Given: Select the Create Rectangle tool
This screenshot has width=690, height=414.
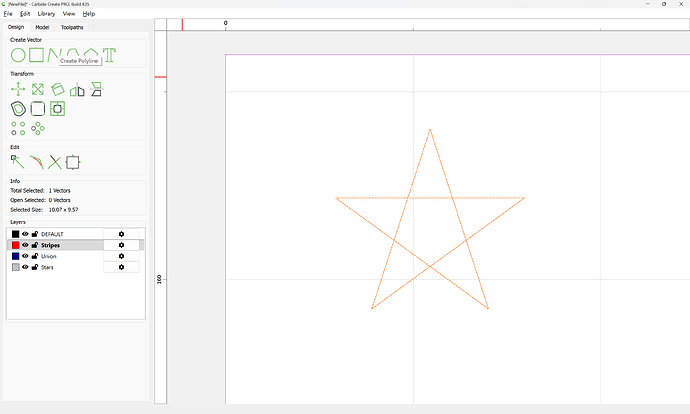Looking at the screenshot, I should pyautogui.click(x=37, y=55).
